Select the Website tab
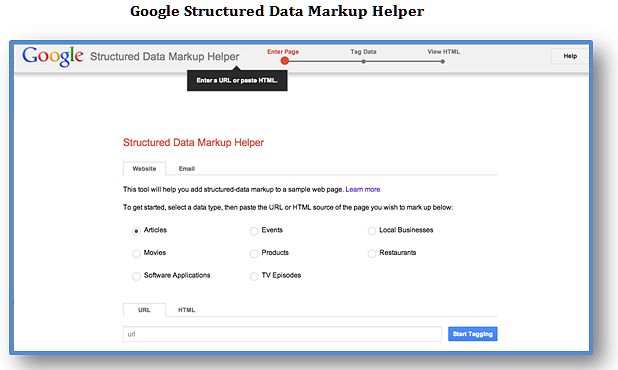618x370 pixels. pyautogui.click(x=144, y=168)
